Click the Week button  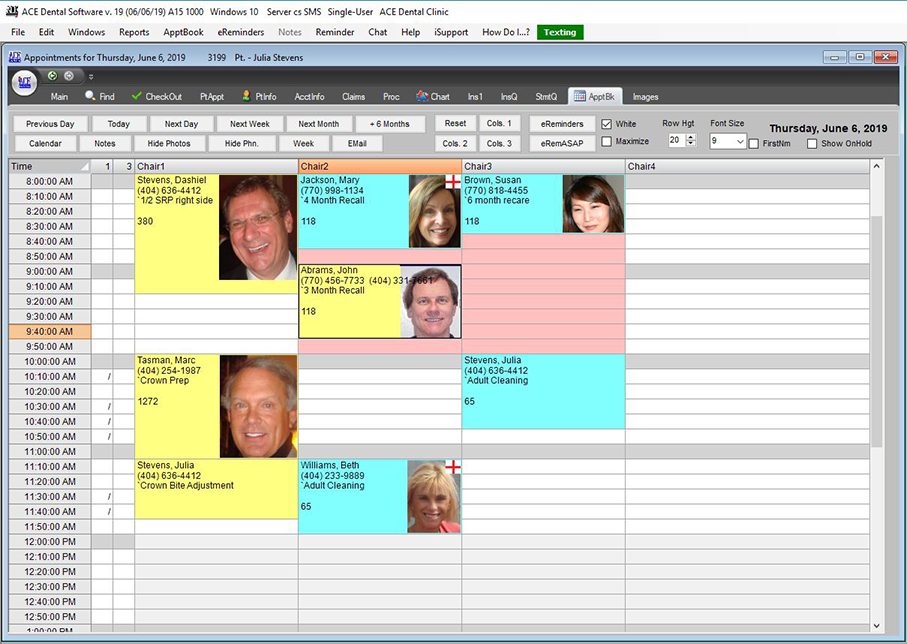tap(304, 143)
